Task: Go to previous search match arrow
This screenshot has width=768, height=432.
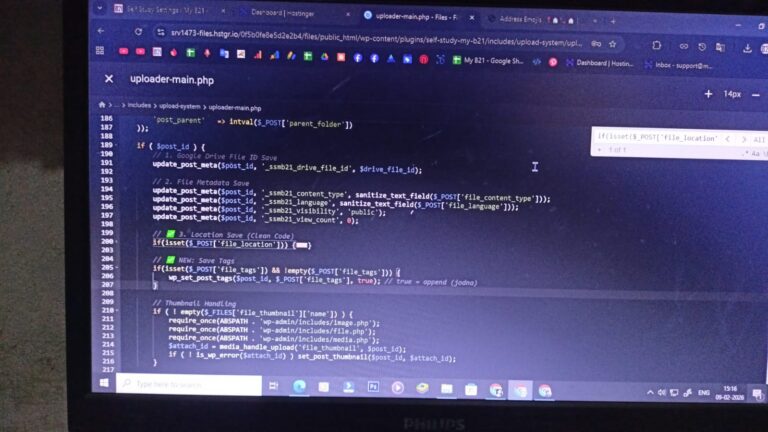Action: pos(727,139)
